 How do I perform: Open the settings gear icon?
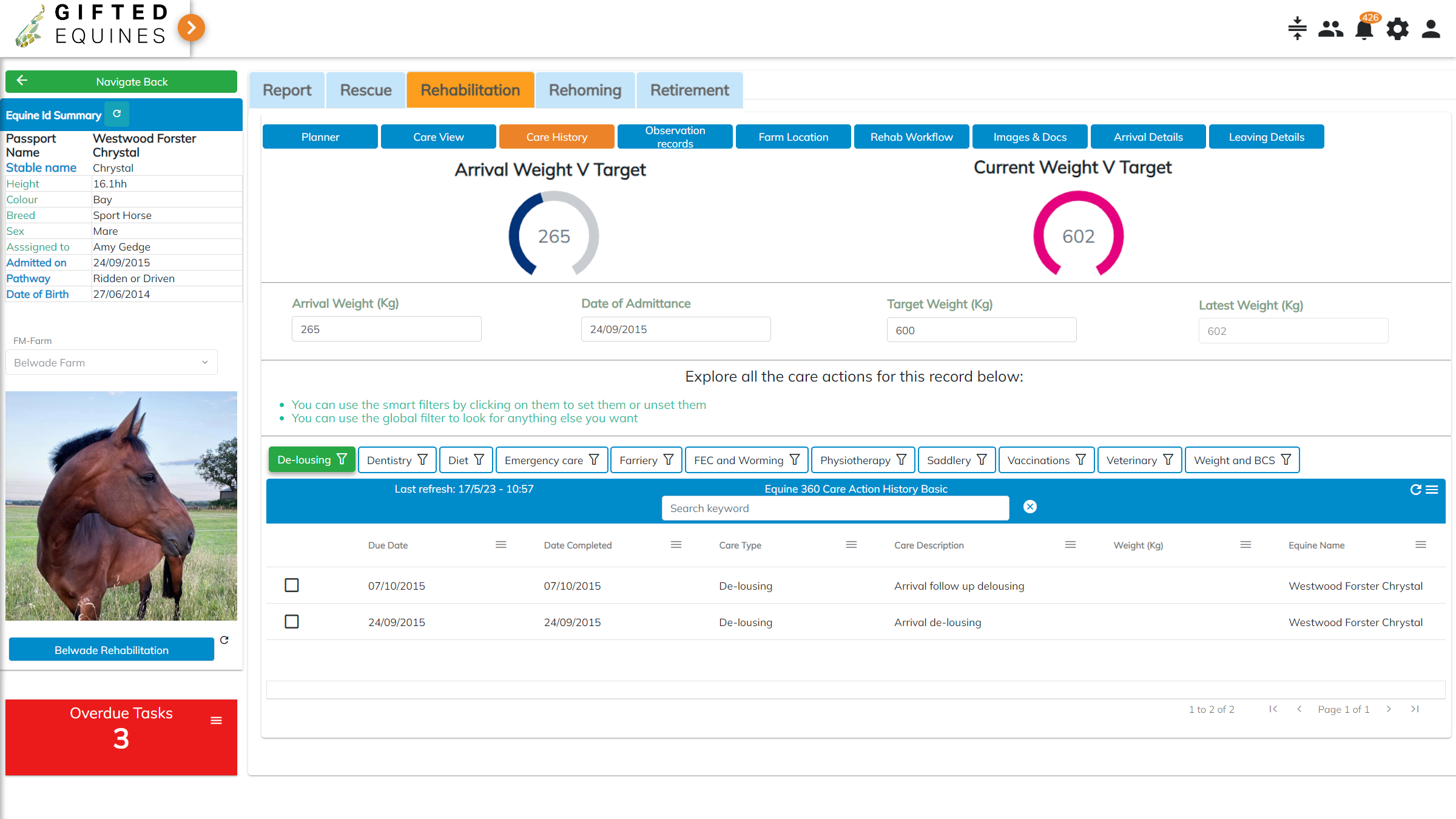pyautogui.click(x=1398, y=29)
